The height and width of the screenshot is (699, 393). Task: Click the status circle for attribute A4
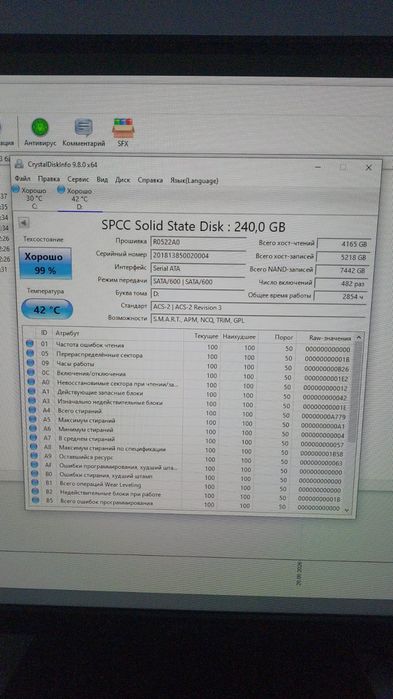pyautogui.click(x=32, y=410)
